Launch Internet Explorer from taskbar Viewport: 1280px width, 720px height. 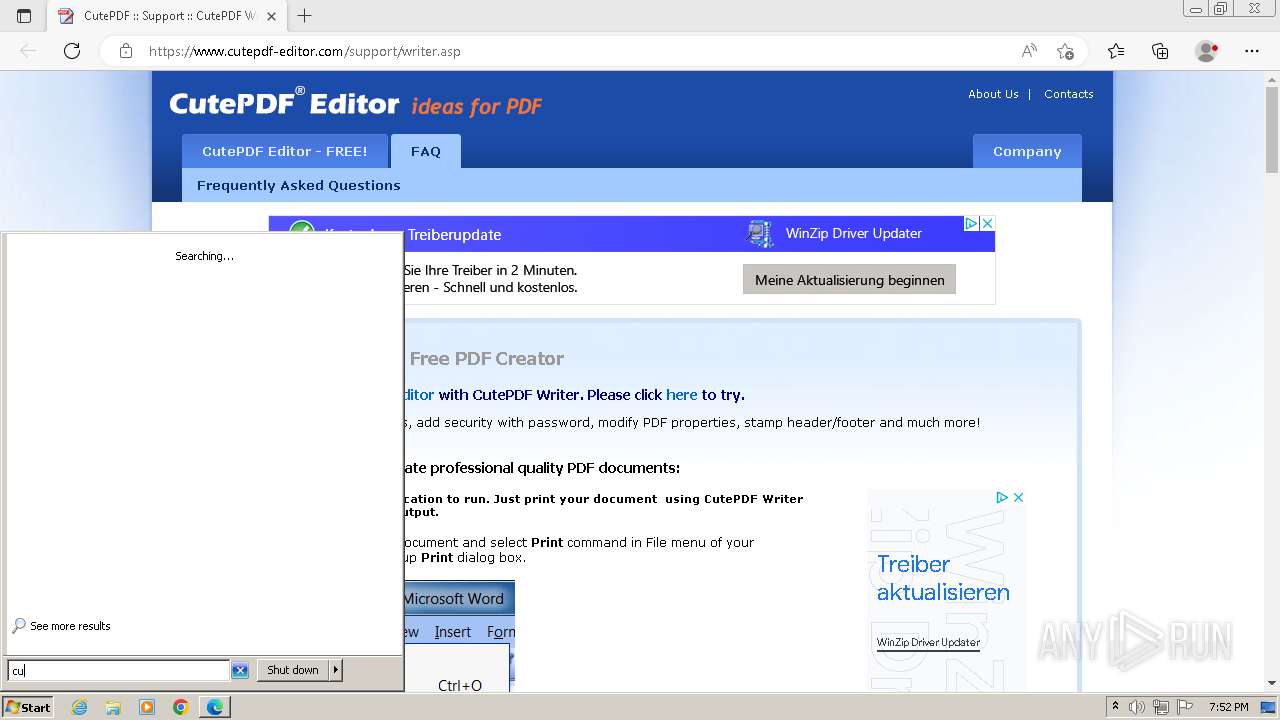79,707
